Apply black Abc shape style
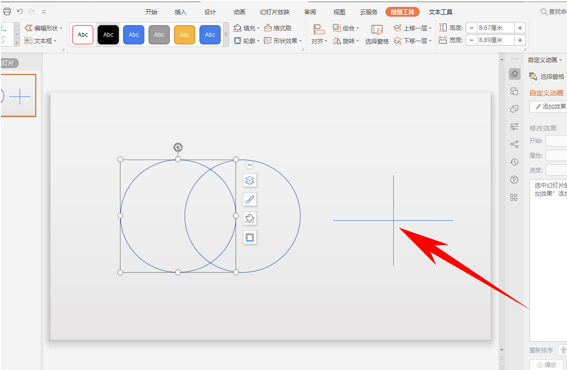Image resolution: width=567 pixels, height=370 pixels. (108, 35)
